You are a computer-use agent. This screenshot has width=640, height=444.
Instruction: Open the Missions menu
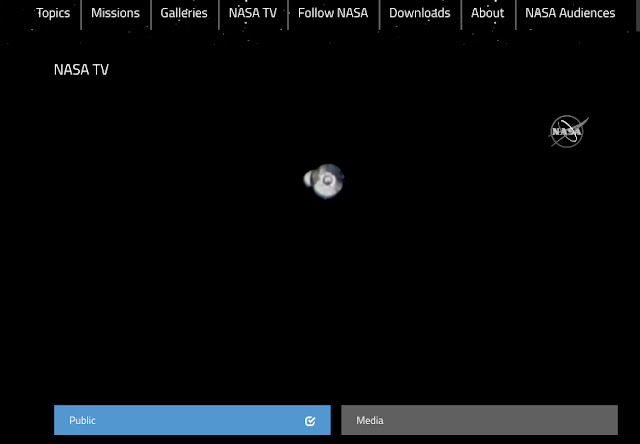[116, 13]
